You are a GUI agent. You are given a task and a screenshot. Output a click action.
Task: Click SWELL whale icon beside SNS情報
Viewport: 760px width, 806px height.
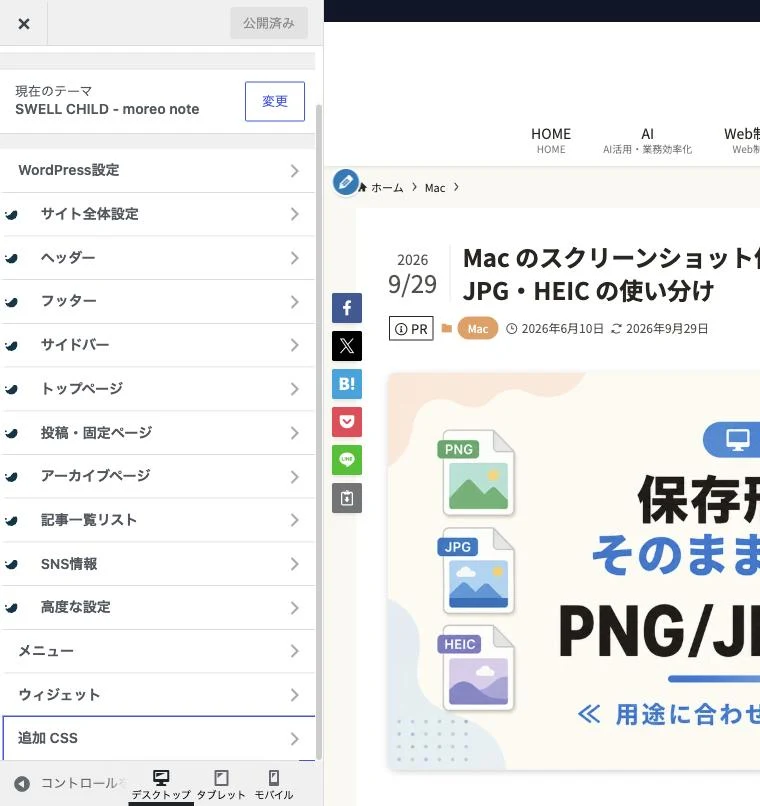pos(11,564)
